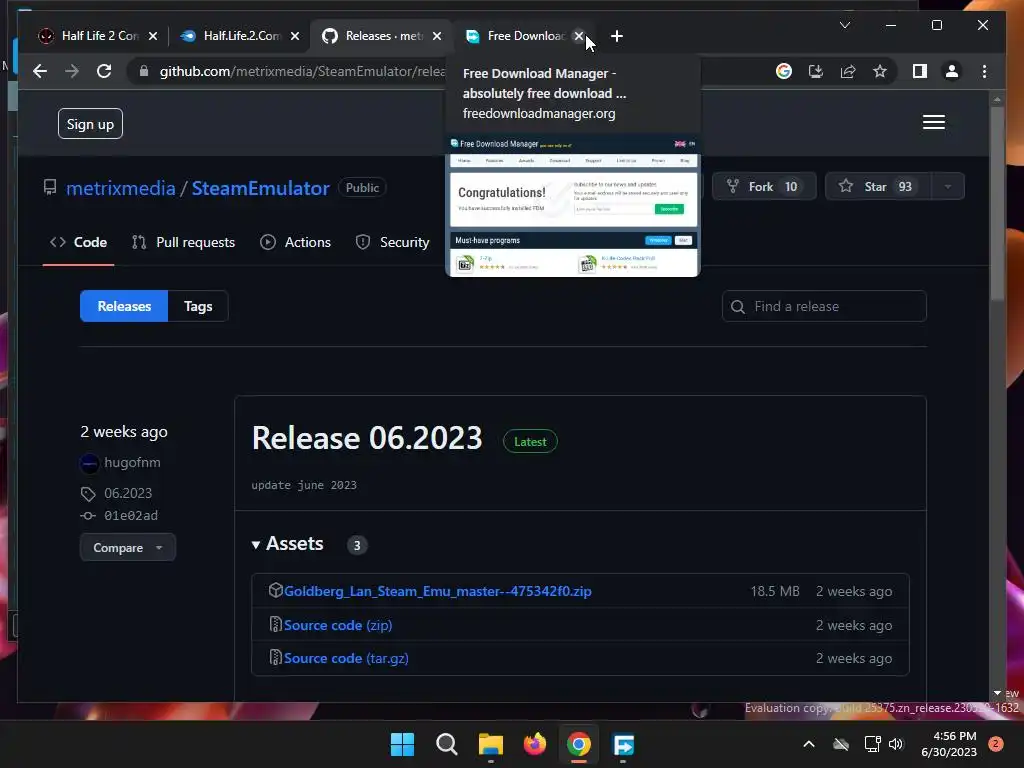Image resolution: width=1024 pixels, height=768 pixels.
Task: Click the Free Download Manager preview thumbnail
Action: pyautogui.click(x=573, y=206)
